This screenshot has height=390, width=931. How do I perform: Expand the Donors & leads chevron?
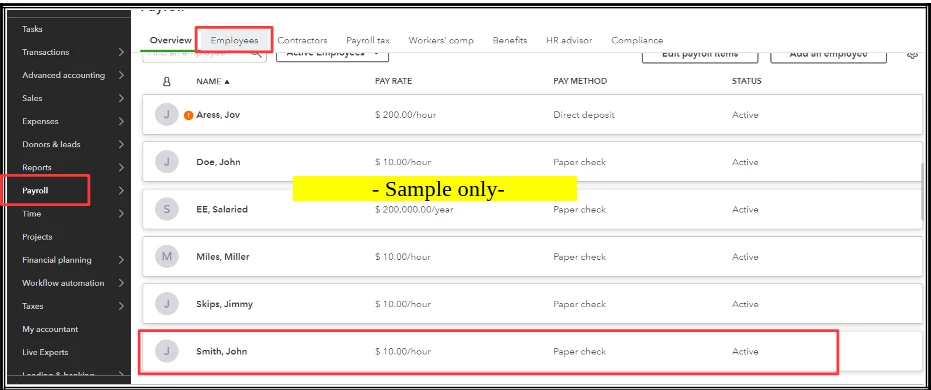[x=121, y=144]
